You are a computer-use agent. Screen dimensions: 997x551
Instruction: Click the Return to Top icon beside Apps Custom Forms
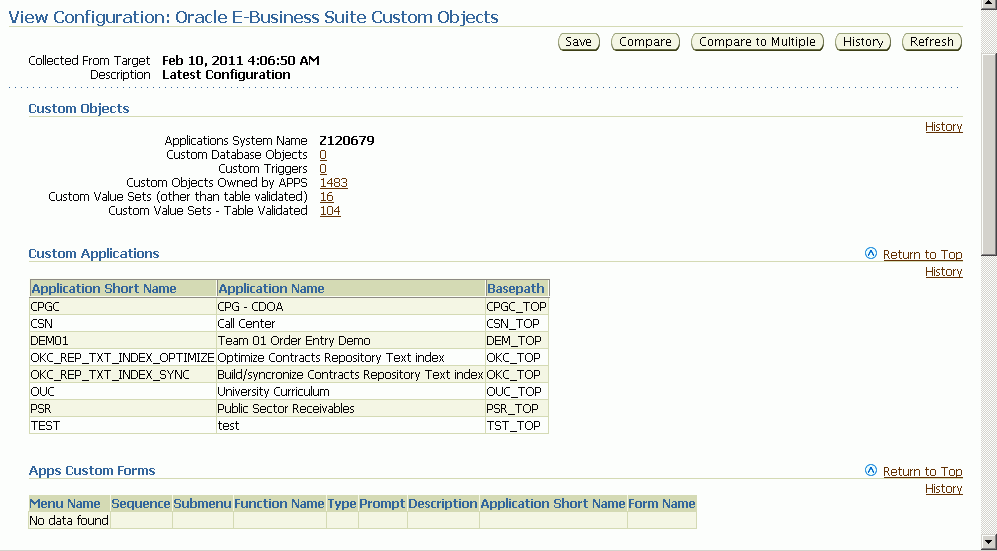[871, 471]
